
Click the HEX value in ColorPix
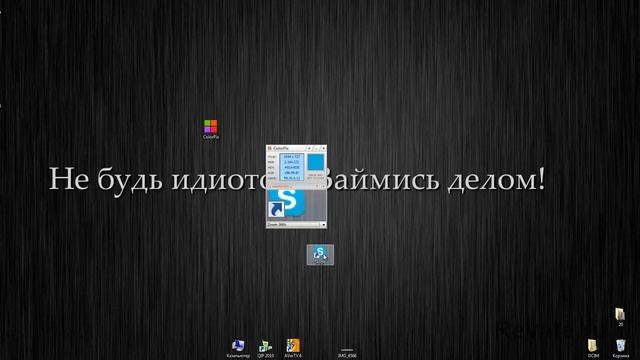coord(292,167)
